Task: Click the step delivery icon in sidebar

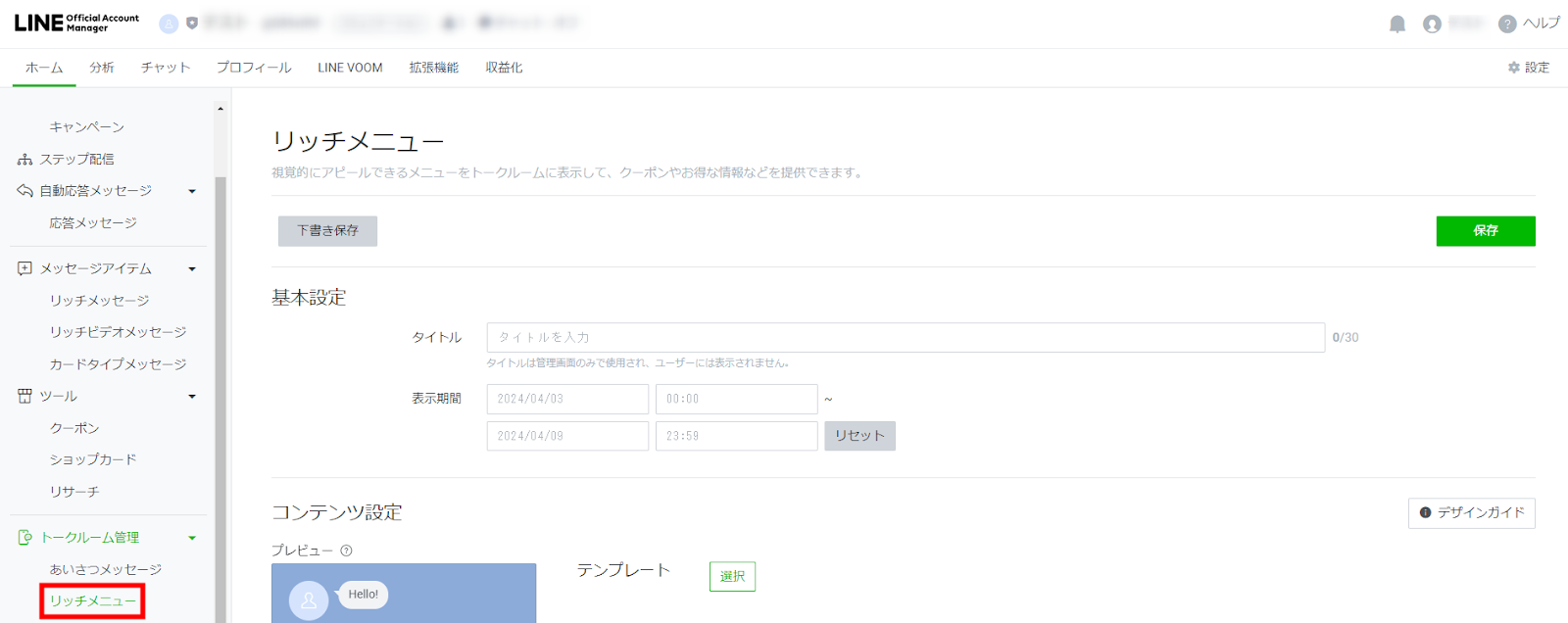Action: click(24, 160)
